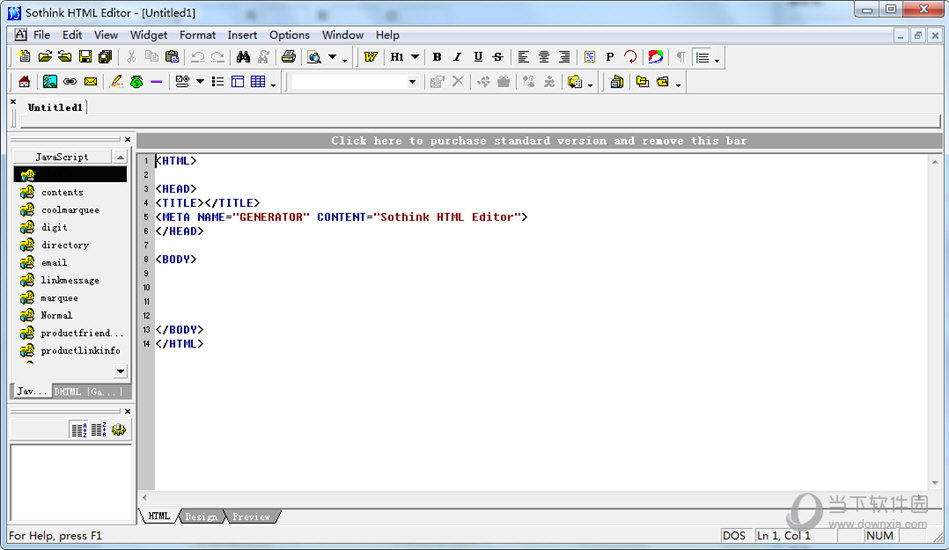This screenshot has height=550, width=949.
Task: Toggle the line numbers list icon
Action: [702, 57]
